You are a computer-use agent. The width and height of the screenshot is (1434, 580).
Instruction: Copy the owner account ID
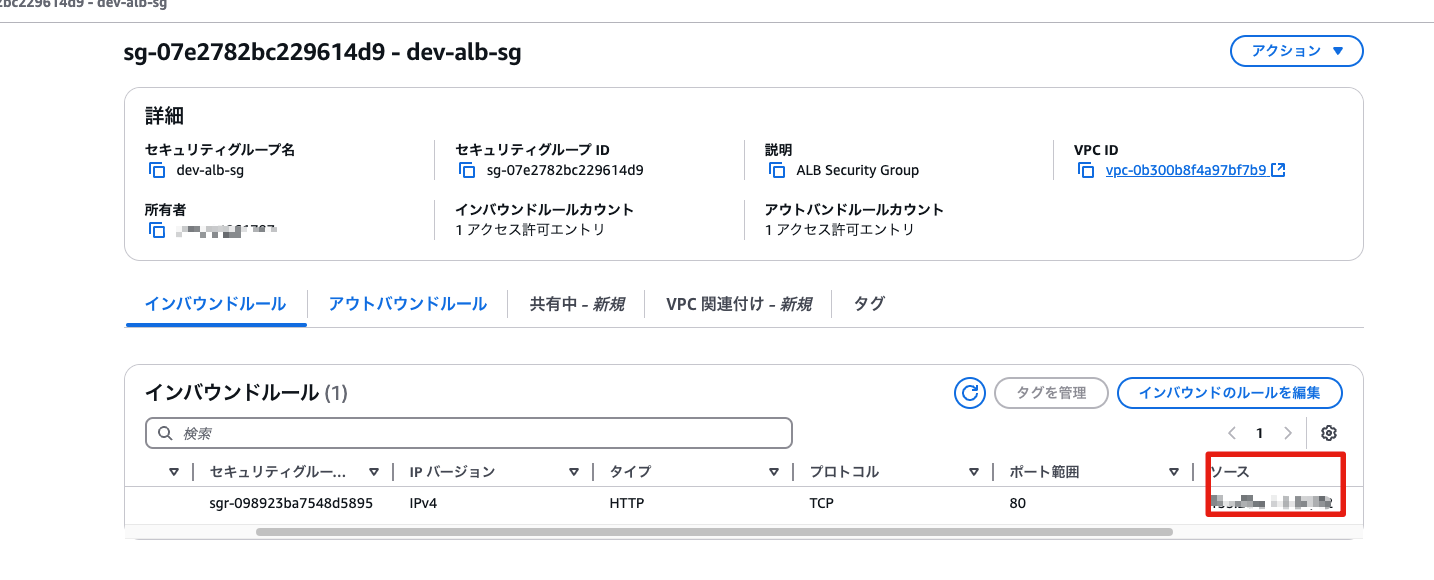point(157,230)
